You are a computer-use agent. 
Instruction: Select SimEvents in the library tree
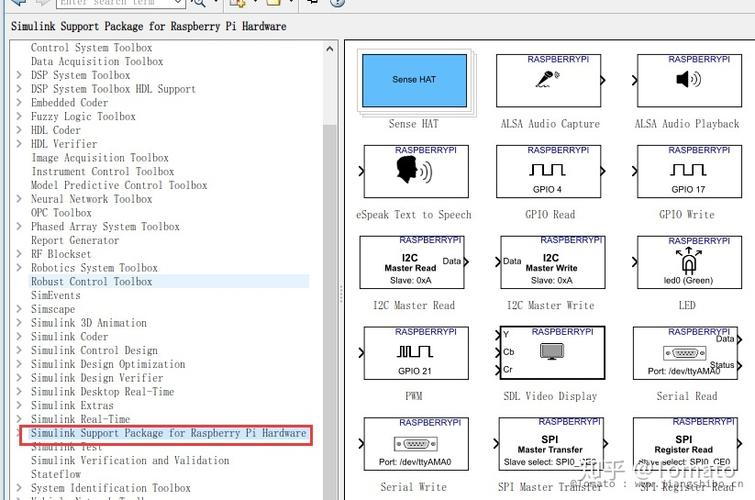point(56,295)
